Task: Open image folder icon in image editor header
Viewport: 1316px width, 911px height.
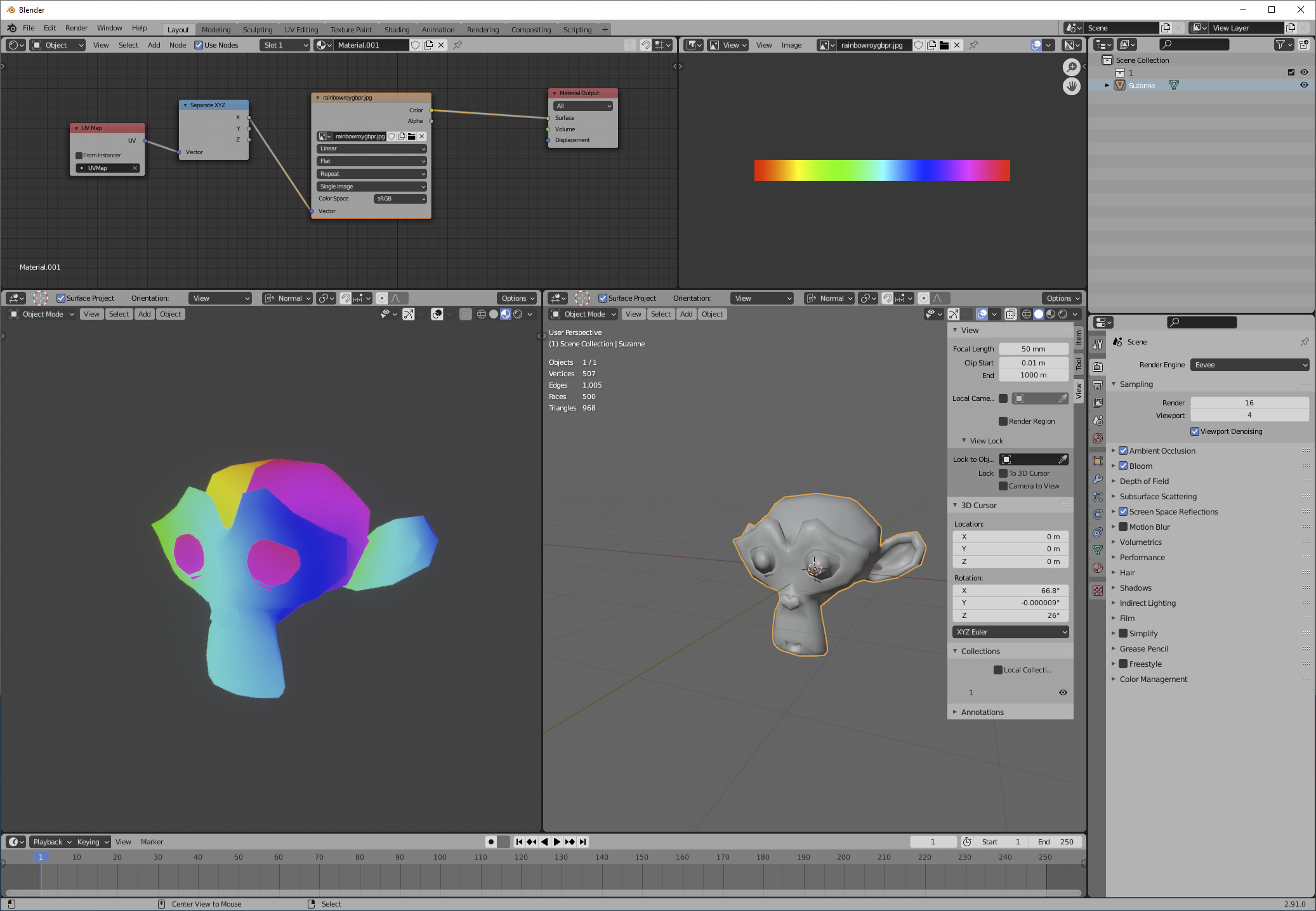Action: 944,45
